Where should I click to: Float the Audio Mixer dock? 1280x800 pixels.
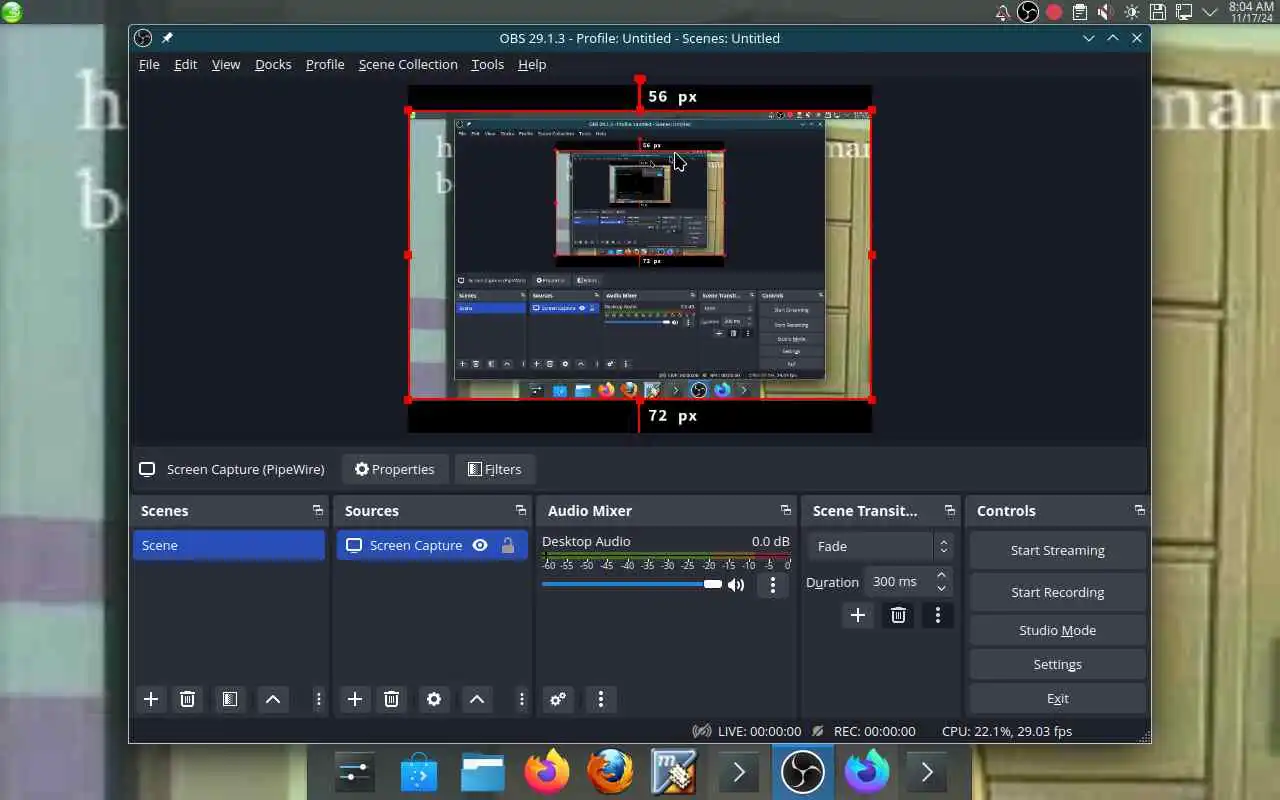(x=786, y=511)
